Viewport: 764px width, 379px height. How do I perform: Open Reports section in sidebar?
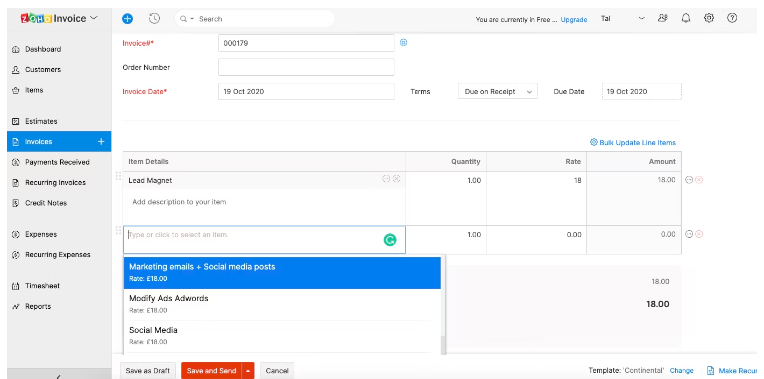(x=38, y=306)
